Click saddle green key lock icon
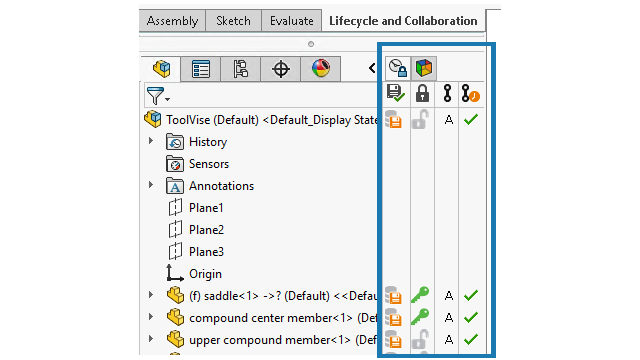The height and width of the screenshot is (360, 640). 420,295
